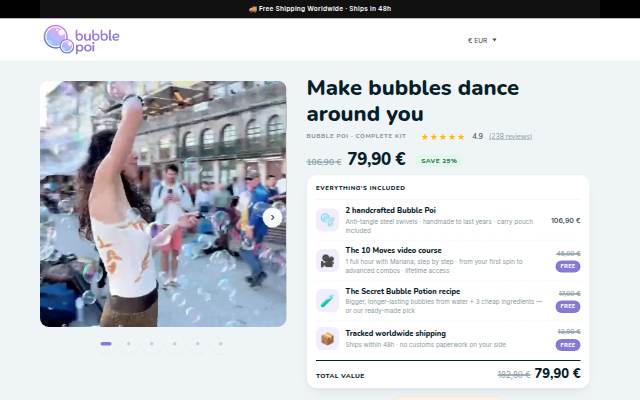
Task: Click the 79,90 € price beside SAVE badge
Action: [376, 159]
